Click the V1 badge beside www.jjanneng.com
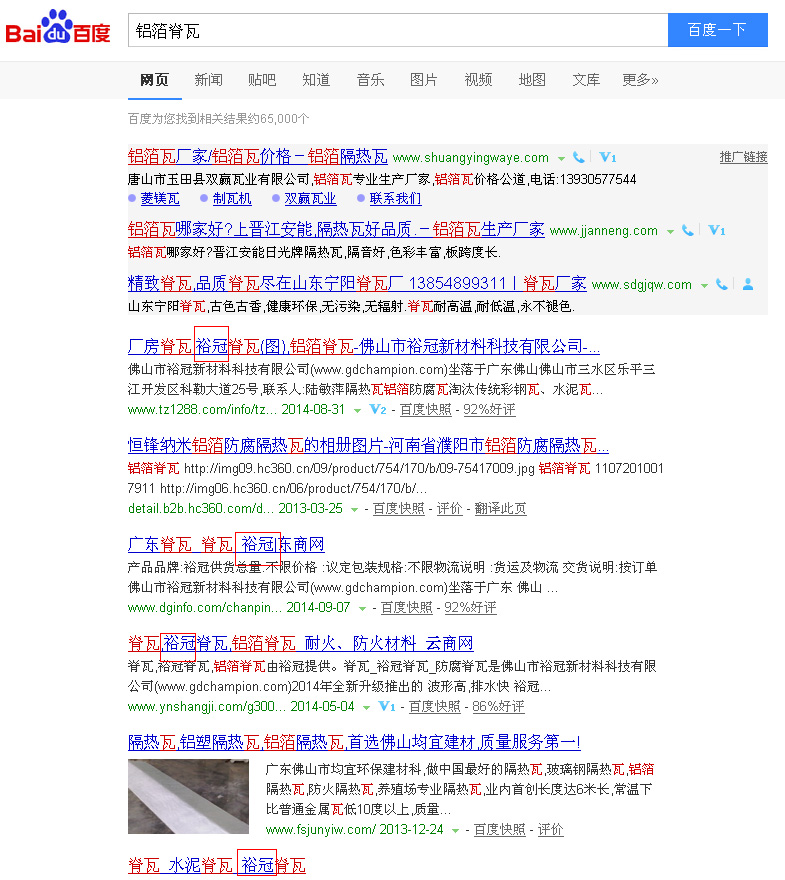Image resolution: width=785 pixels, height=880 pixels. 717,231
